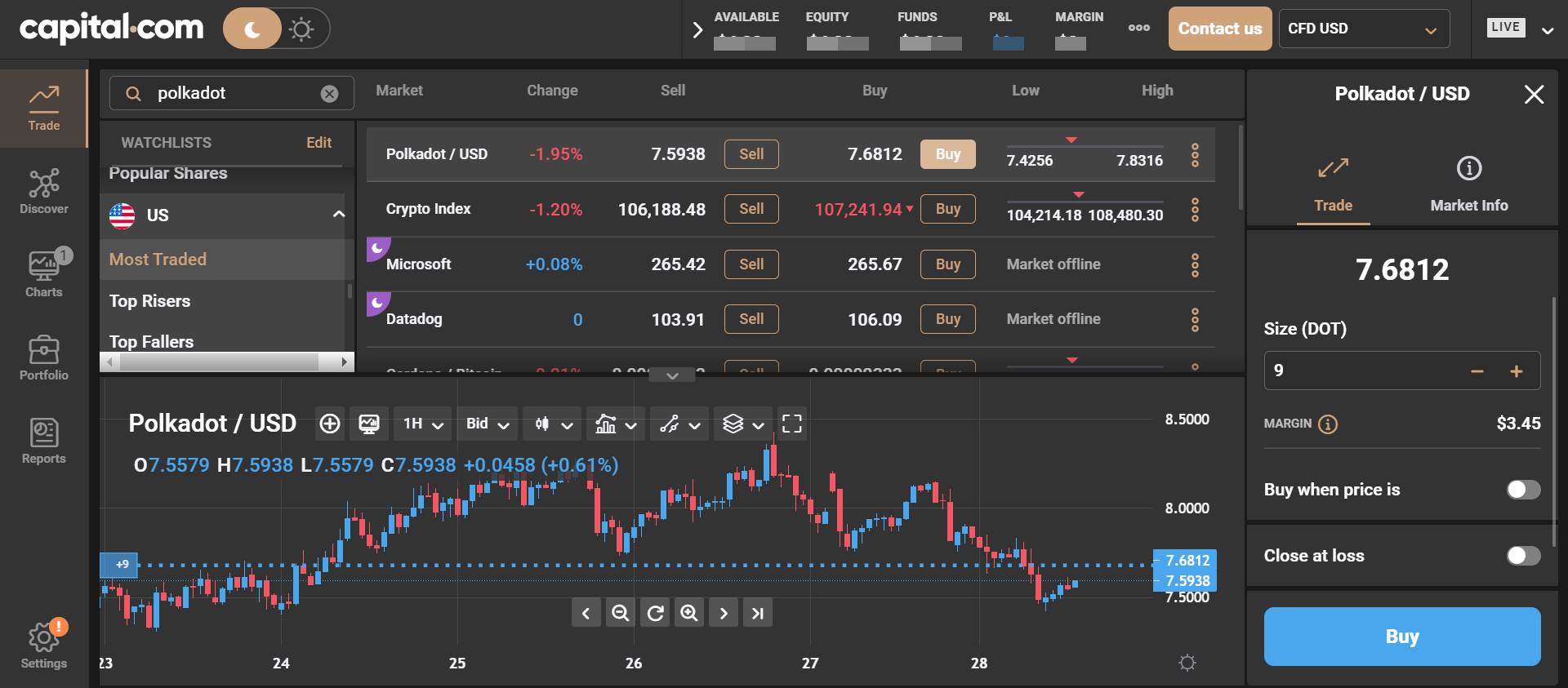Expand the account balances arrow
The image size is (1568, 688).
[697, 30]
